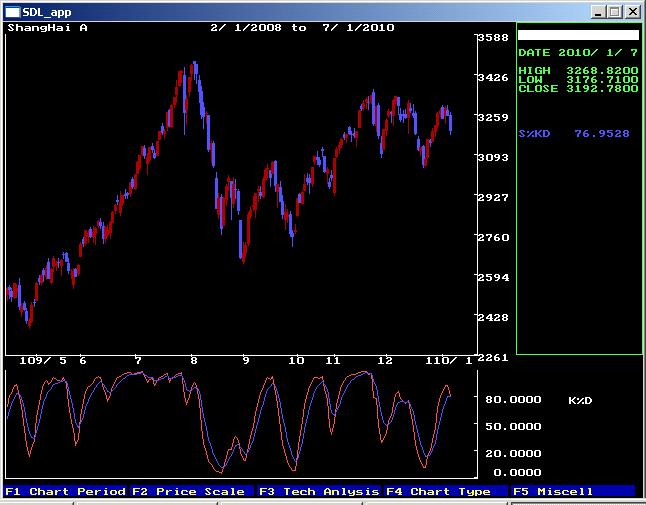Click the 110/ 1 time axis label
This screenshot has height=505, width=646.
coord(449,361)
